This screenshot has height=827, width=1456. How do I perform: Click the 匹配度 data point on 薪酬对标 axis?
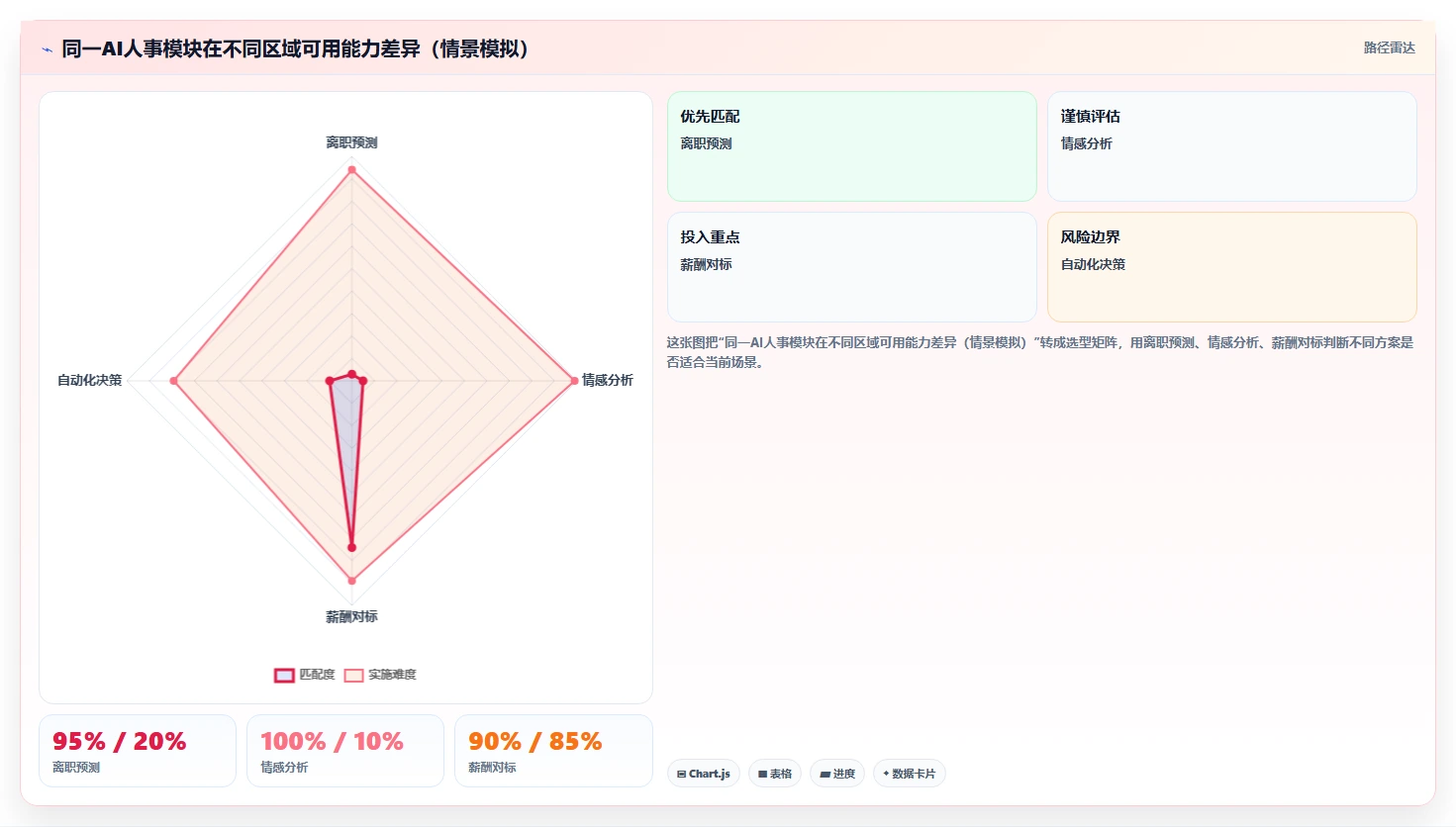point(351,547)
